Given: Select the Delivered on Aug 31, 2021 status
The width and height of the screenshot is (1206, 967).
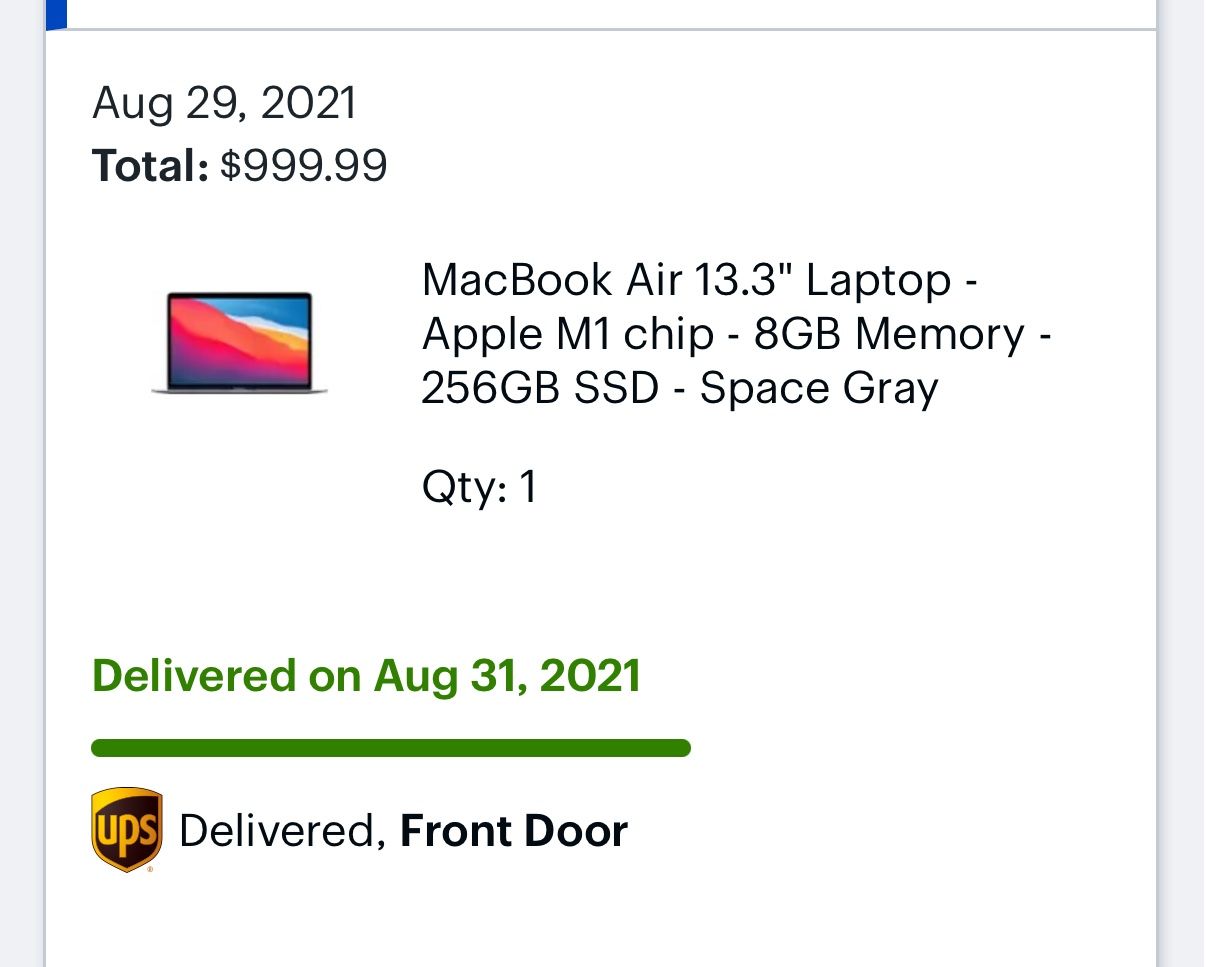Looking at the screenshot, I should point(366,676).
